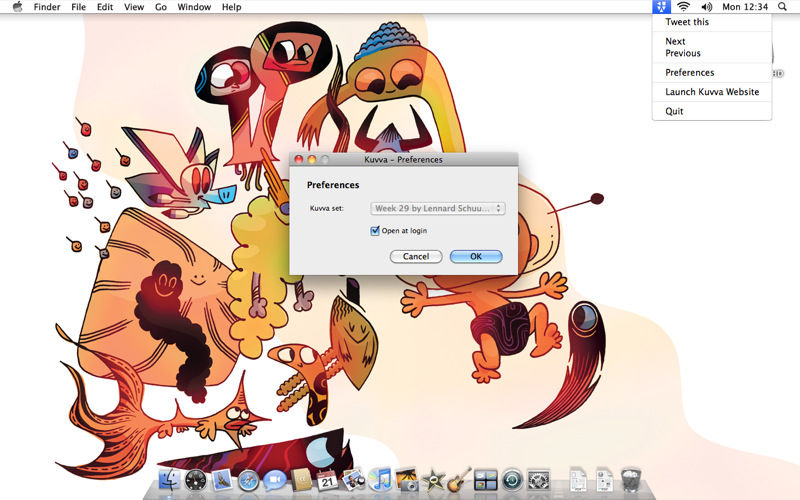
Task: Launch Preview from the Dock
Action: pyautogui.click(x=354, y=480)
